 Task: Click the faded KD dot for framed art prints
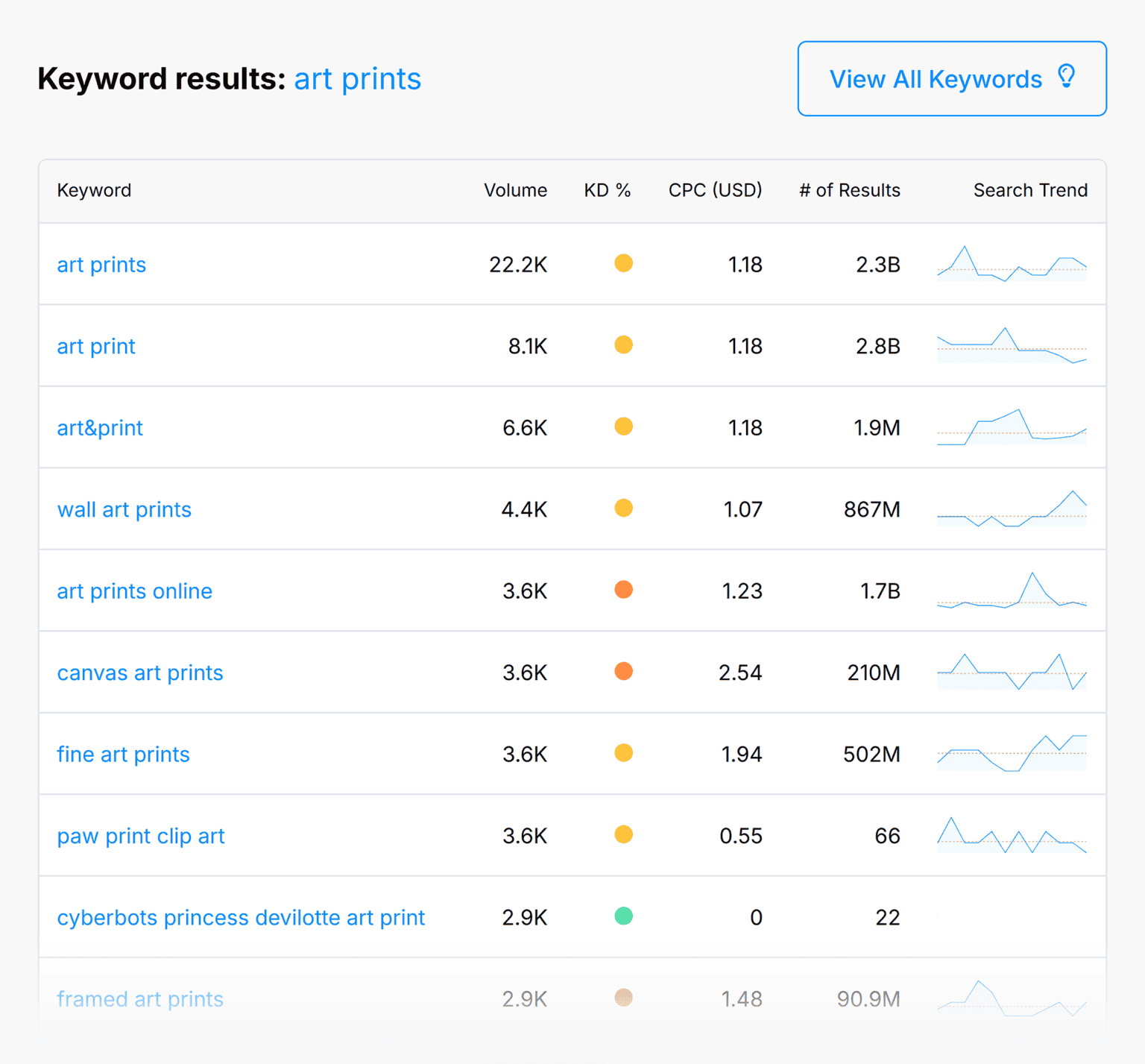click(x=624, y=998)
